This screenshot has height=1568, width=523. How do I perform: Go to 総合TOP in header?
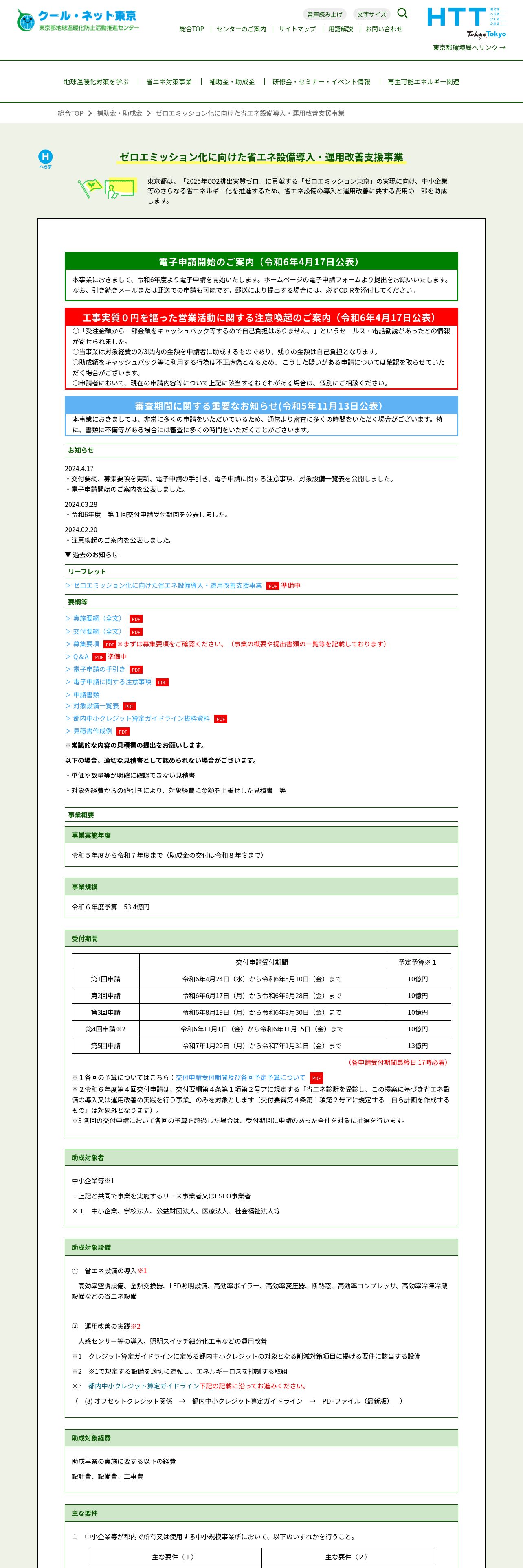[192, 28]
